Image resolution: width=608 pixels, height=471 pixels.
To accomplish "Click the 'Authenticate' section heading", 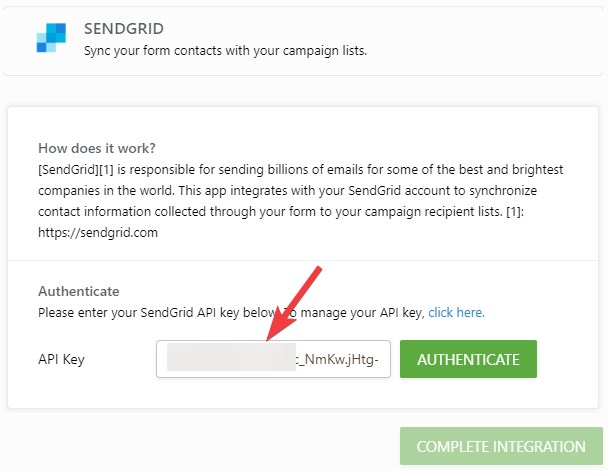I will point(79,291).
